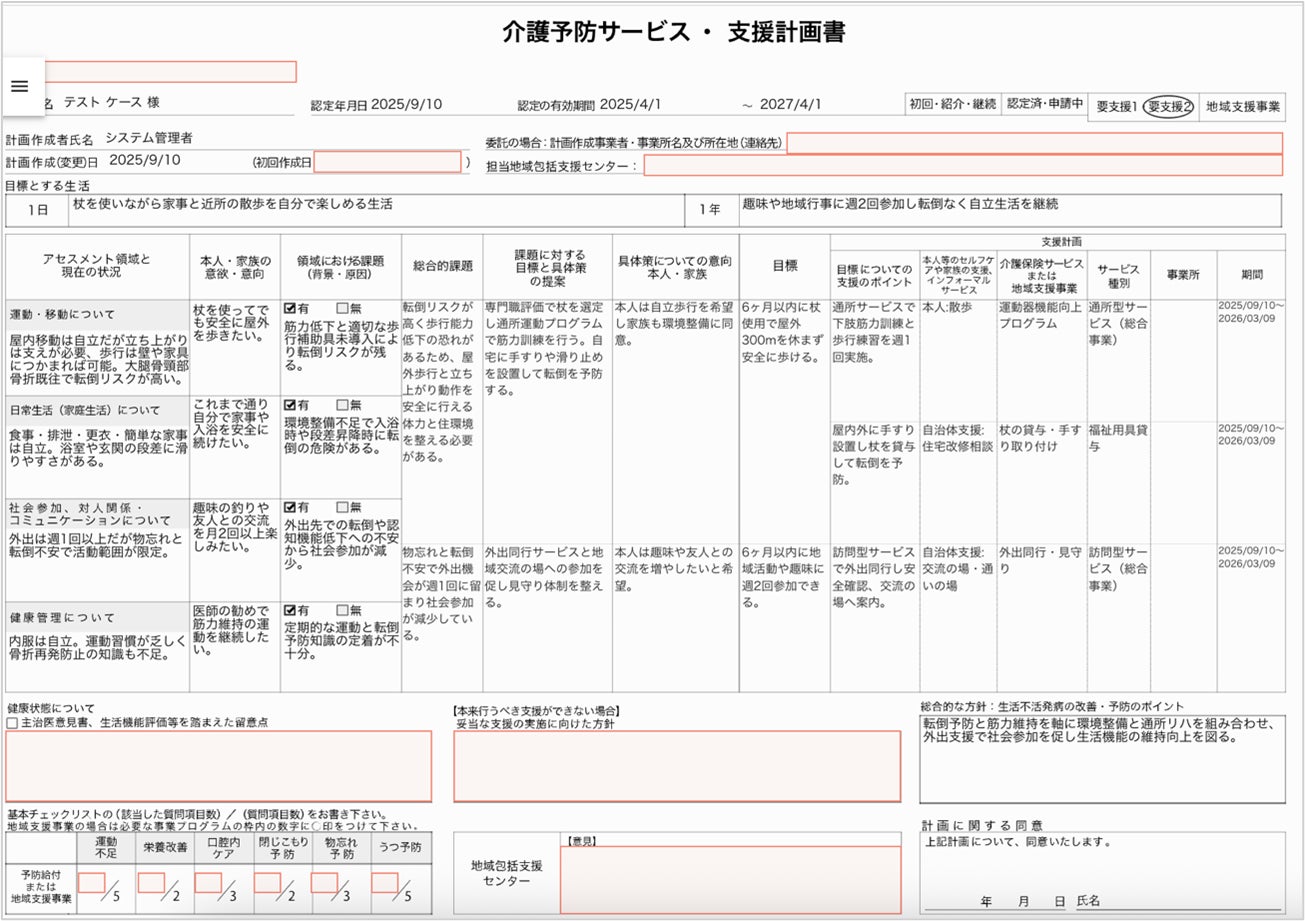Click 総合的課題 text 物忘れと転倒不安で外出機会
This screenshot has width=1305, height=921.
(x=441, y=593)
